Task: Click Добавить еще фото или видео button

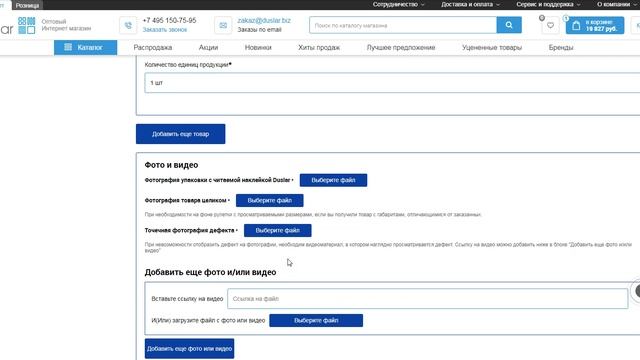Action: pos(189,349)
